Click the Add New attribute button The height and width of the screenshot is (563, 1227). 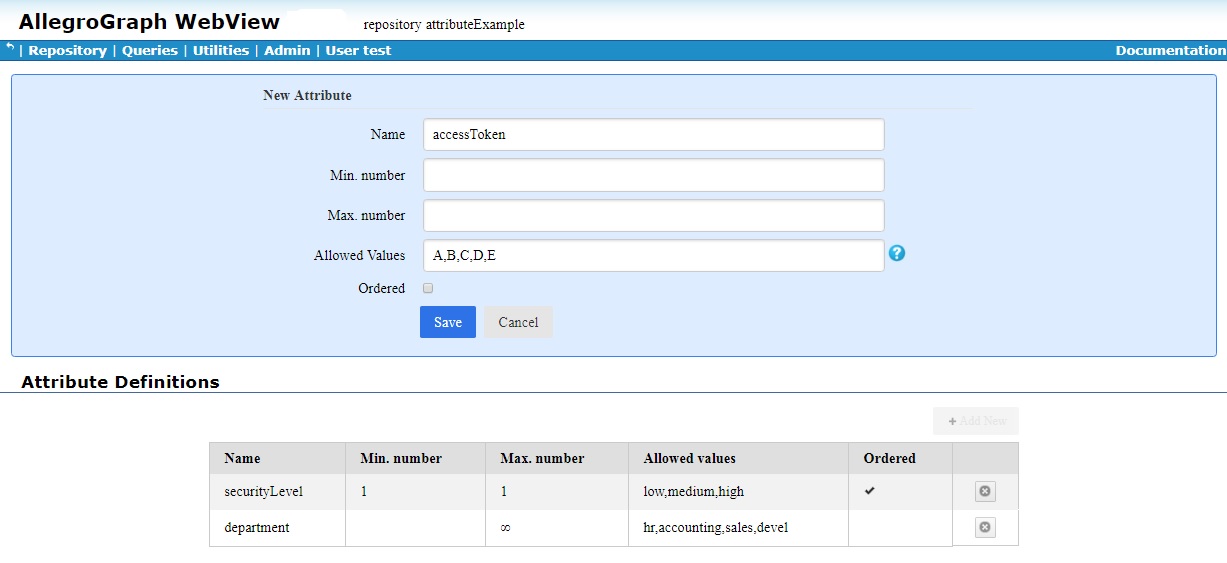tap(976, 421)
